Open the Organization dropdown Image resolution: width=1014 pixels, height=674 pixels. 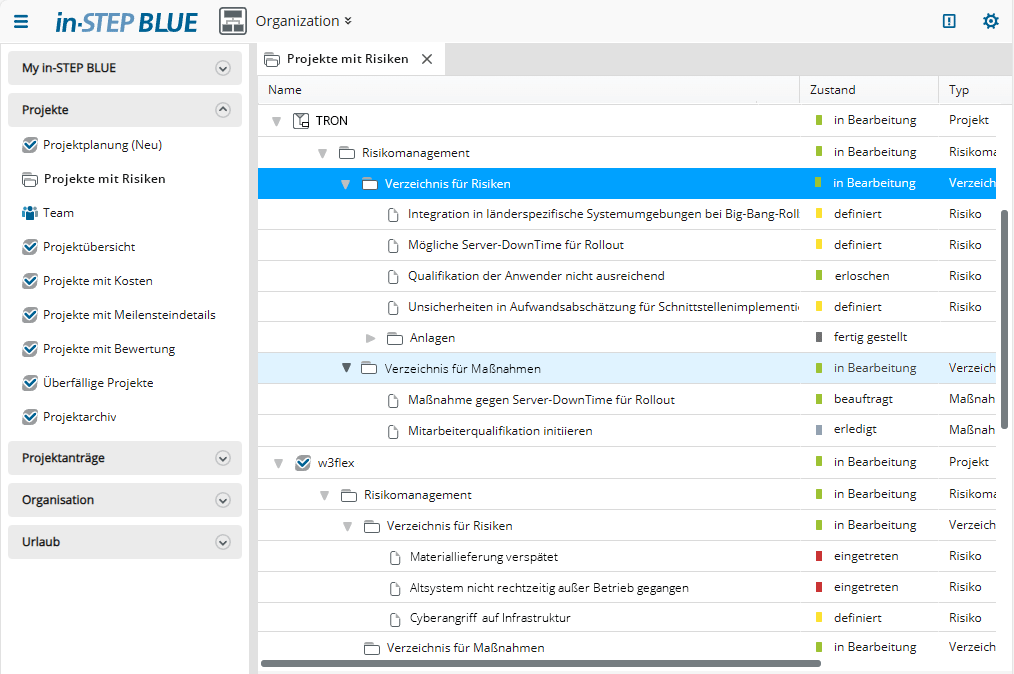304,21
